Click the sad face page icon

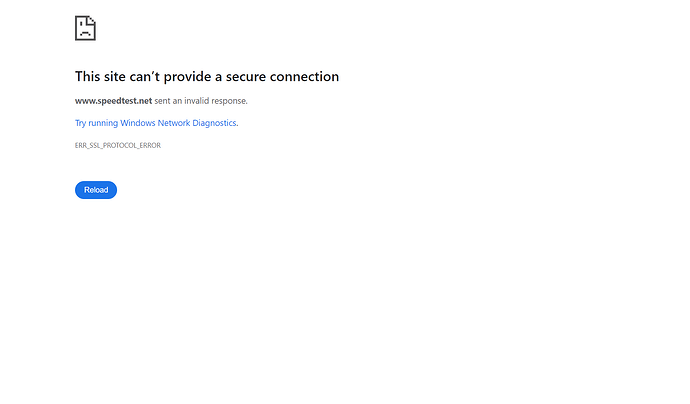pyautogui.click(x=85, y=28)
